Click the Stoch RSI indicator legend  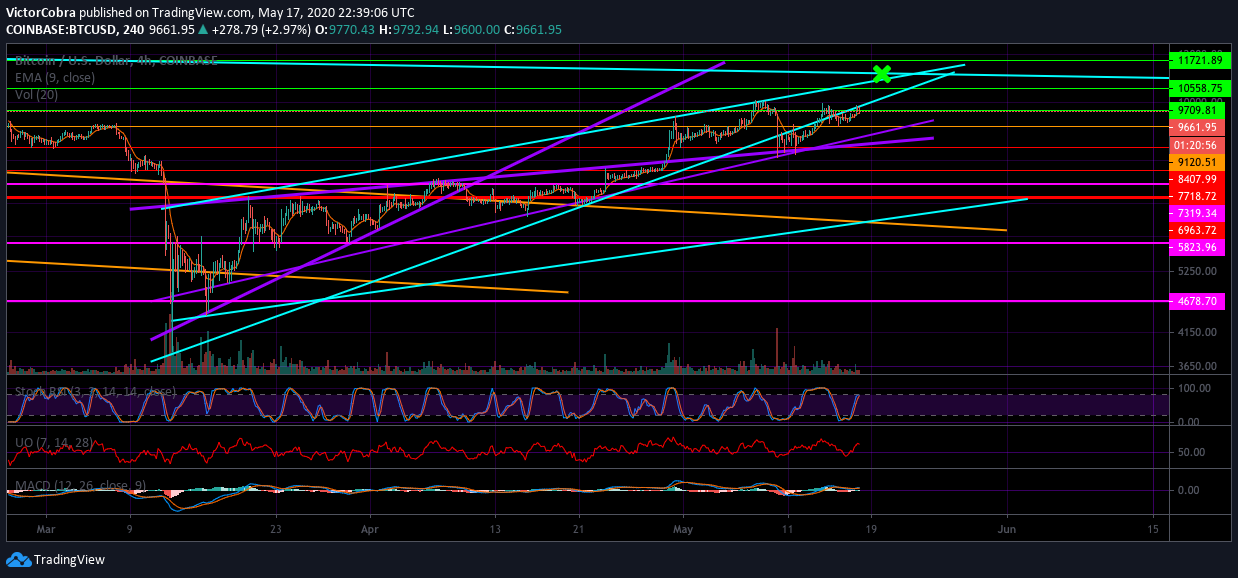pyautogui.click(x=96, y=391)
